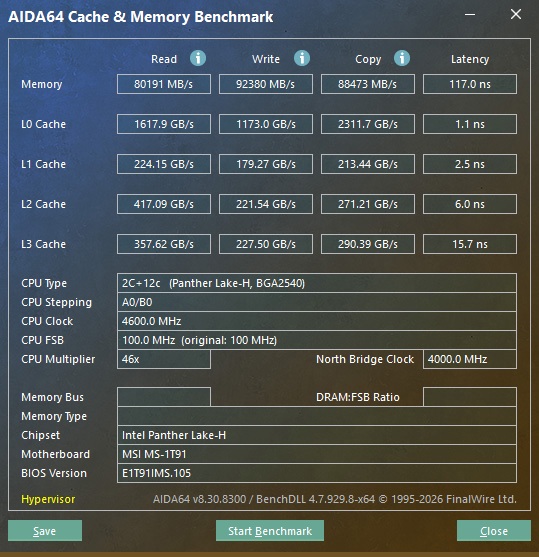This screenshot has height=557, width=539.
Task: Click the L3 Cache latency 15.7 ns
Action: 470,244
